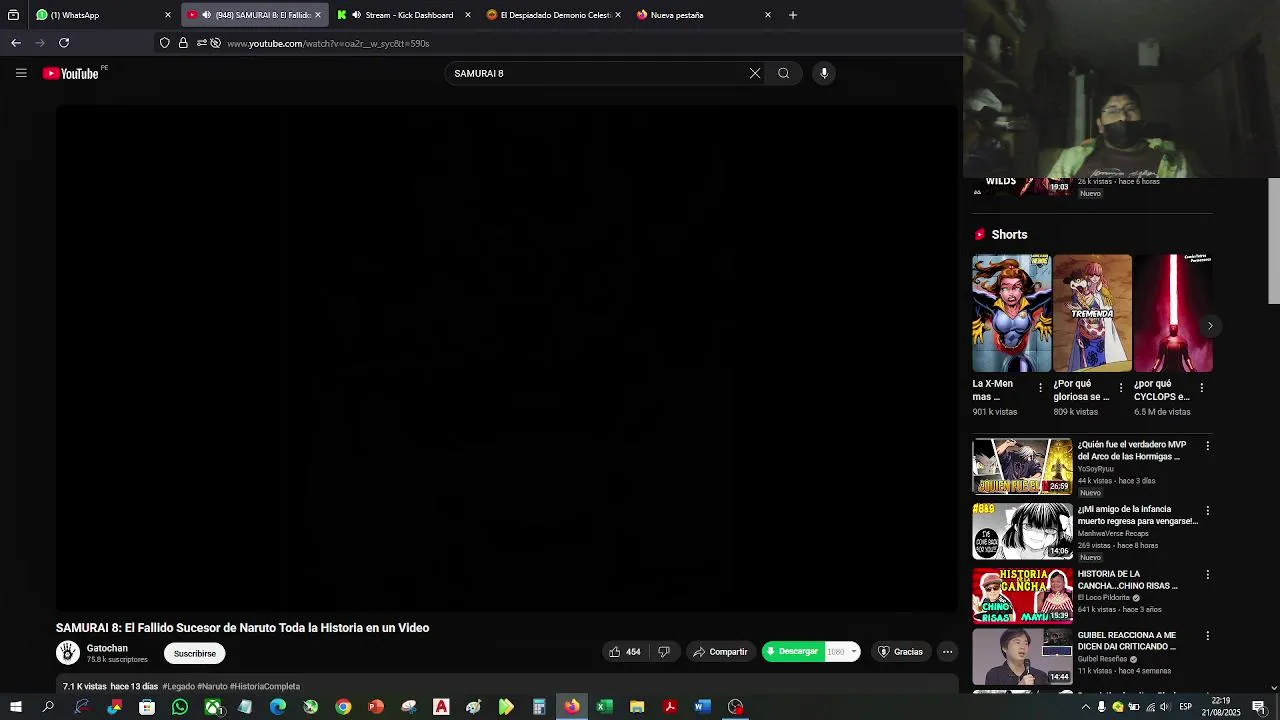
Task: Open Gatochan channel avatar
Action: coord(68,653)
